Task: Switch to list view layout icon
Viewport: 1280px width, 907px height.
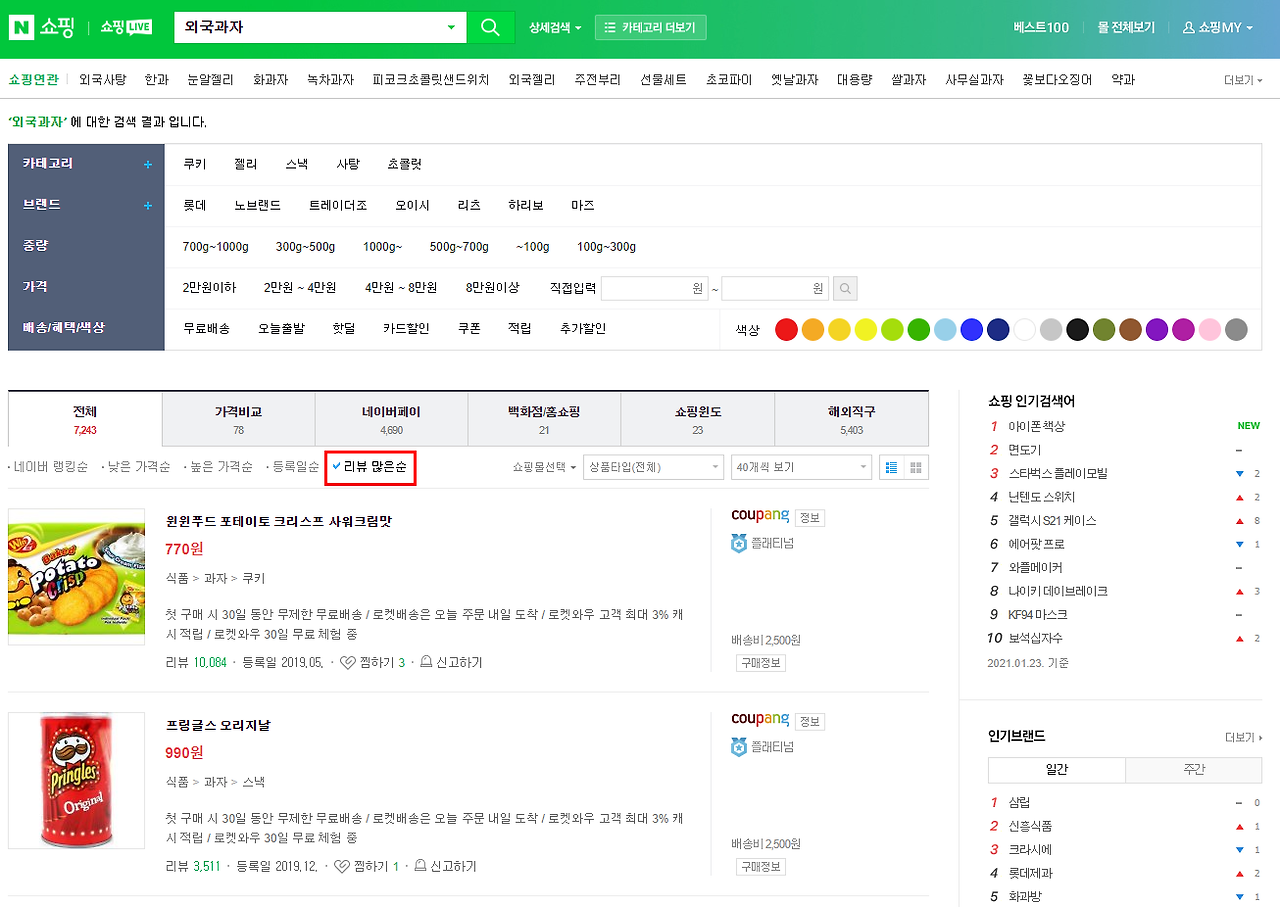Action: click(x=892, y=467)
